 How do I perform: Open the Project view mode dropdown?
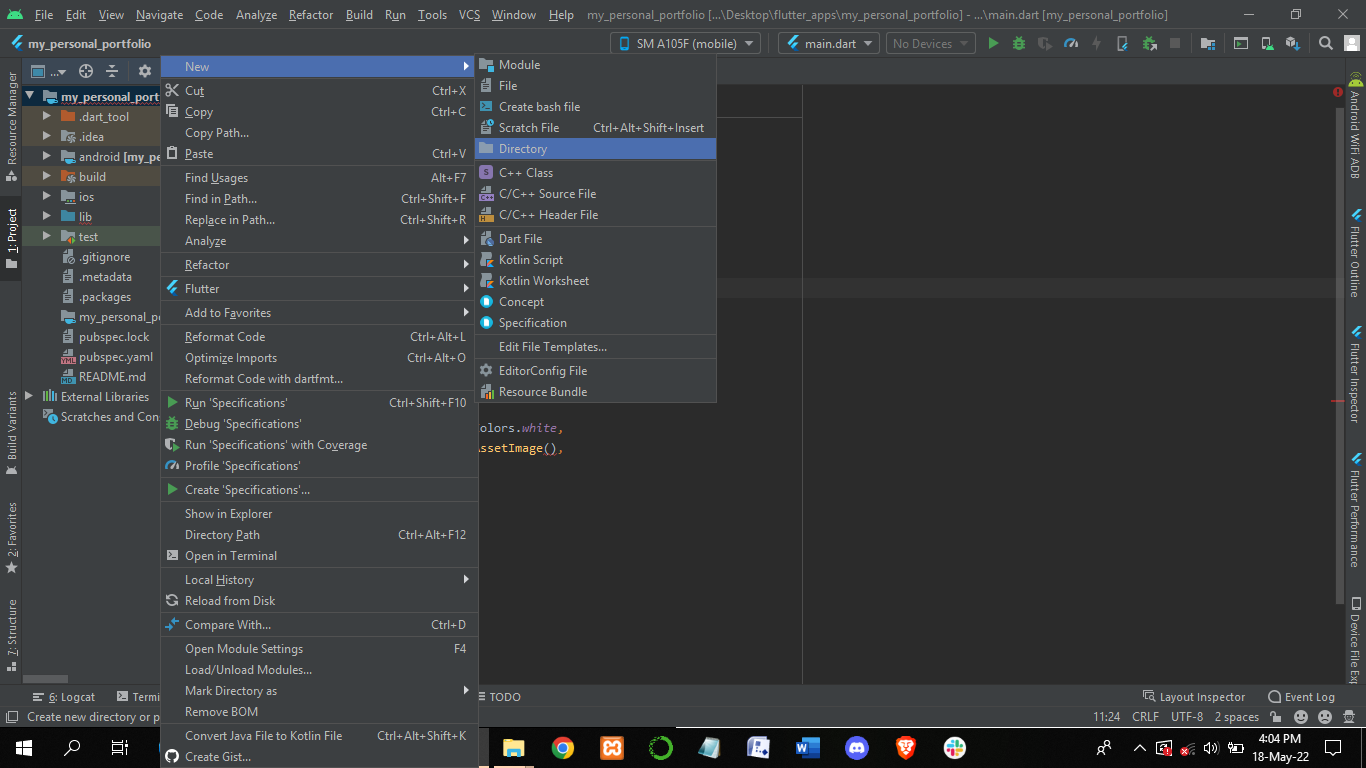point(48,71)
